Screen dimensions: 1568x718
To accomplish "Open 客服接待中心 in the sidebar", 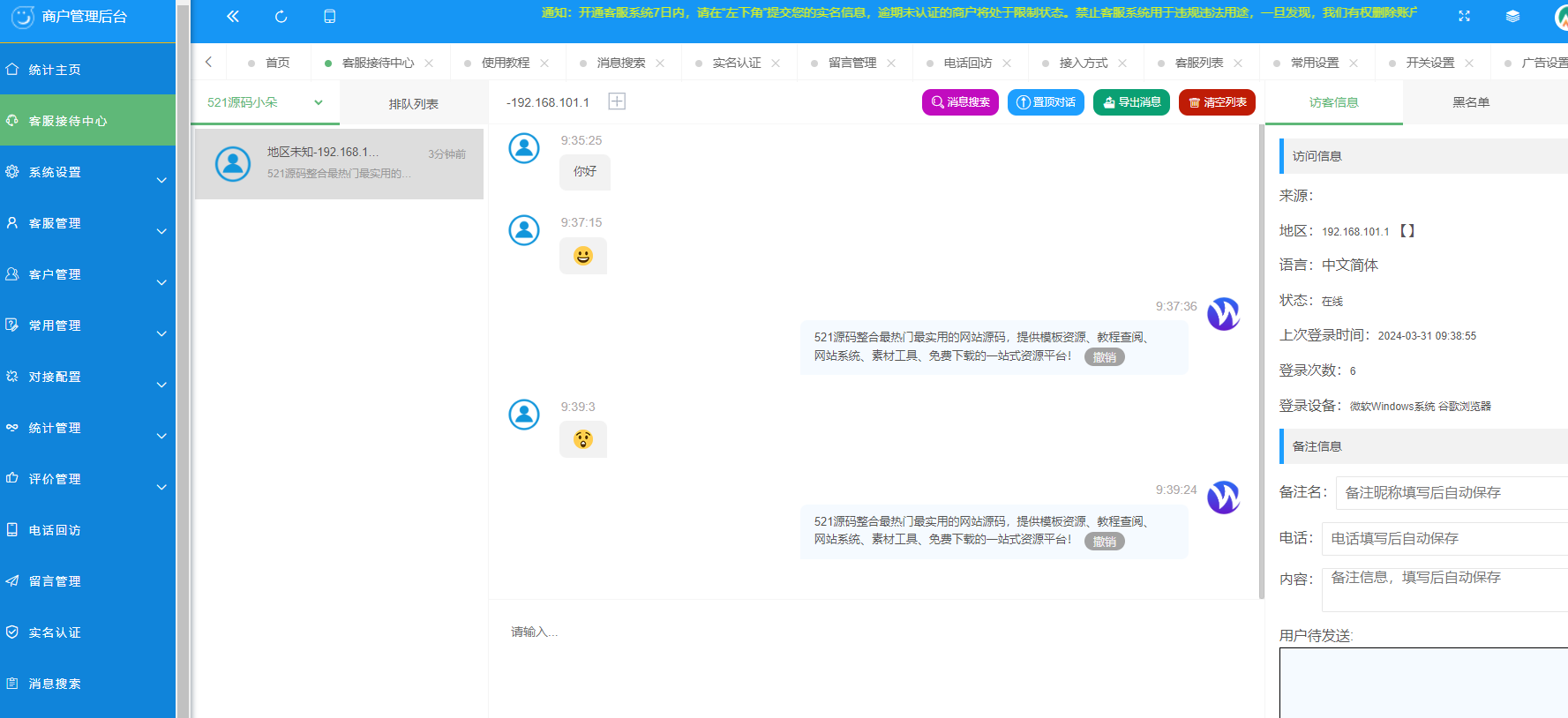I will [x=88, y=120].
